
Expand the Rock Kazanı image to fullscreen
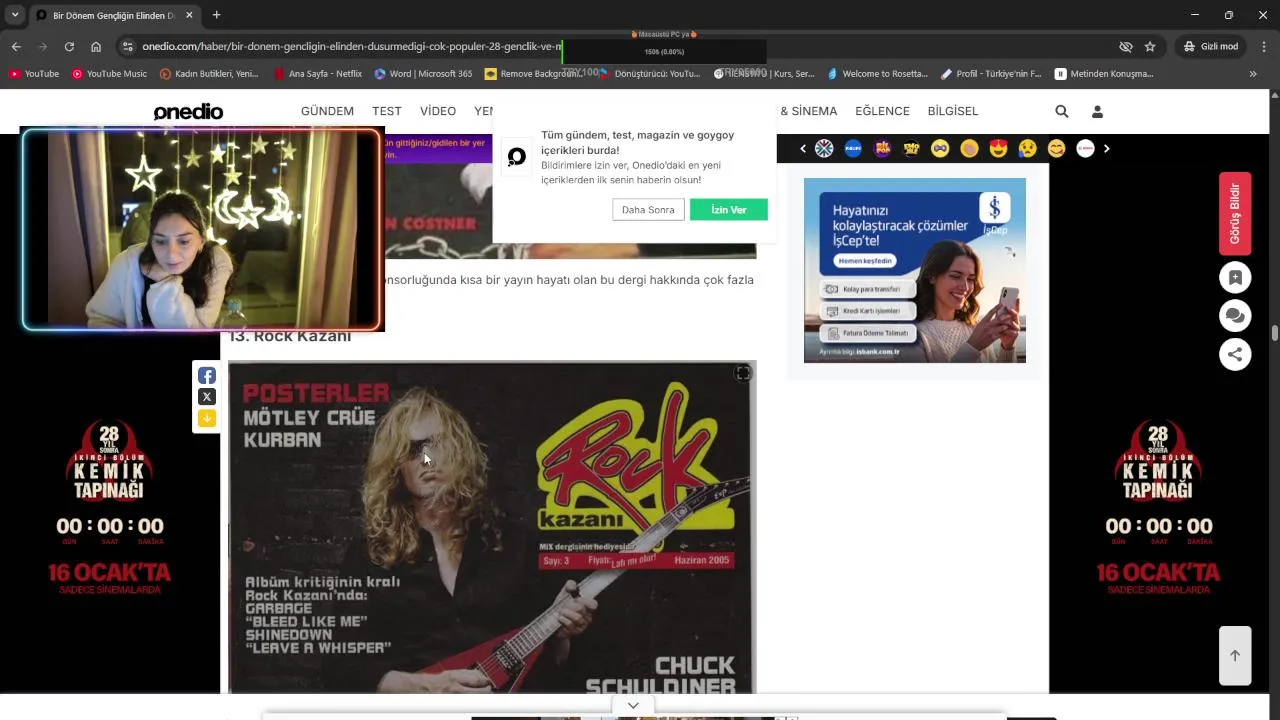743,373
